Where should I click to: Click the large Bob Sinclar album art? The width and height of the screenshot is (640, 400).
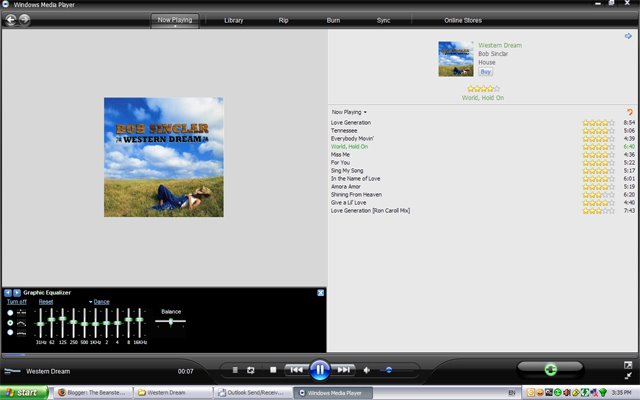point(164,157)
